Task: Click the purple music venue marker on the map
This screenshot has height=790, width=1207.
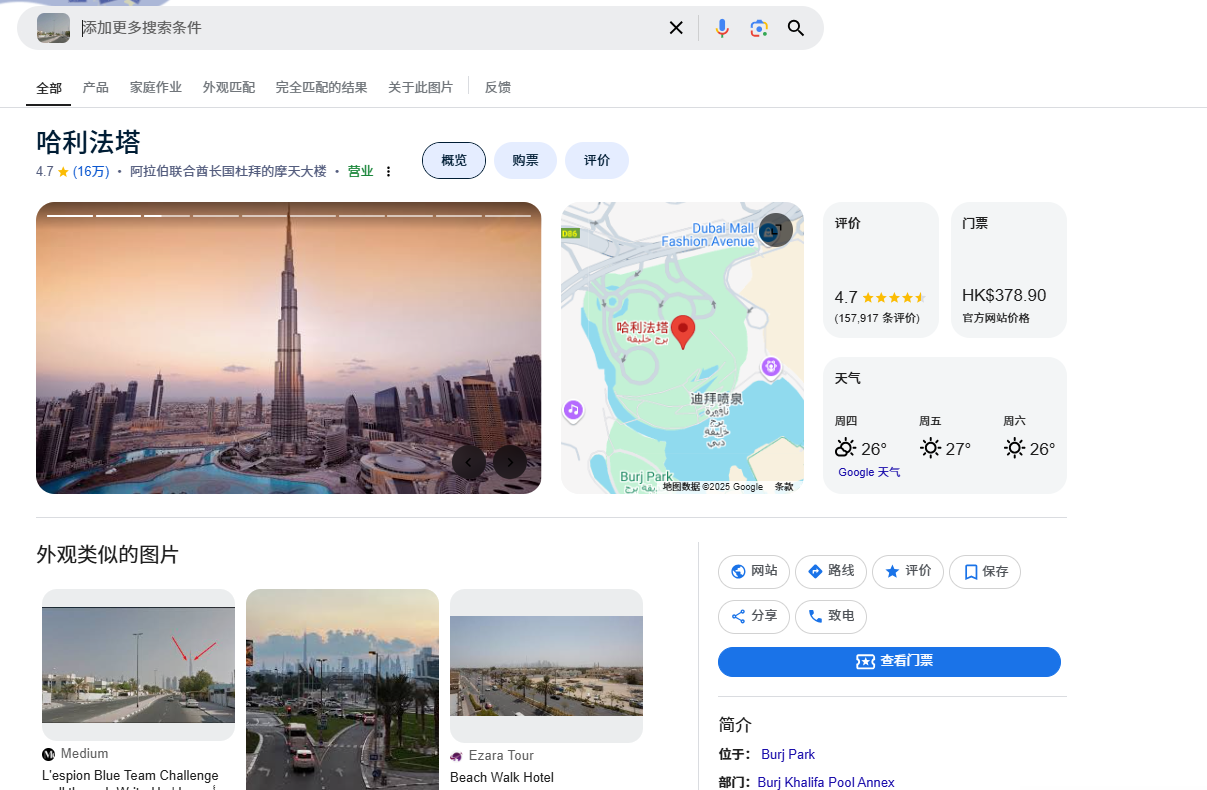Action: pyautogui.click(x=573, y=410)
